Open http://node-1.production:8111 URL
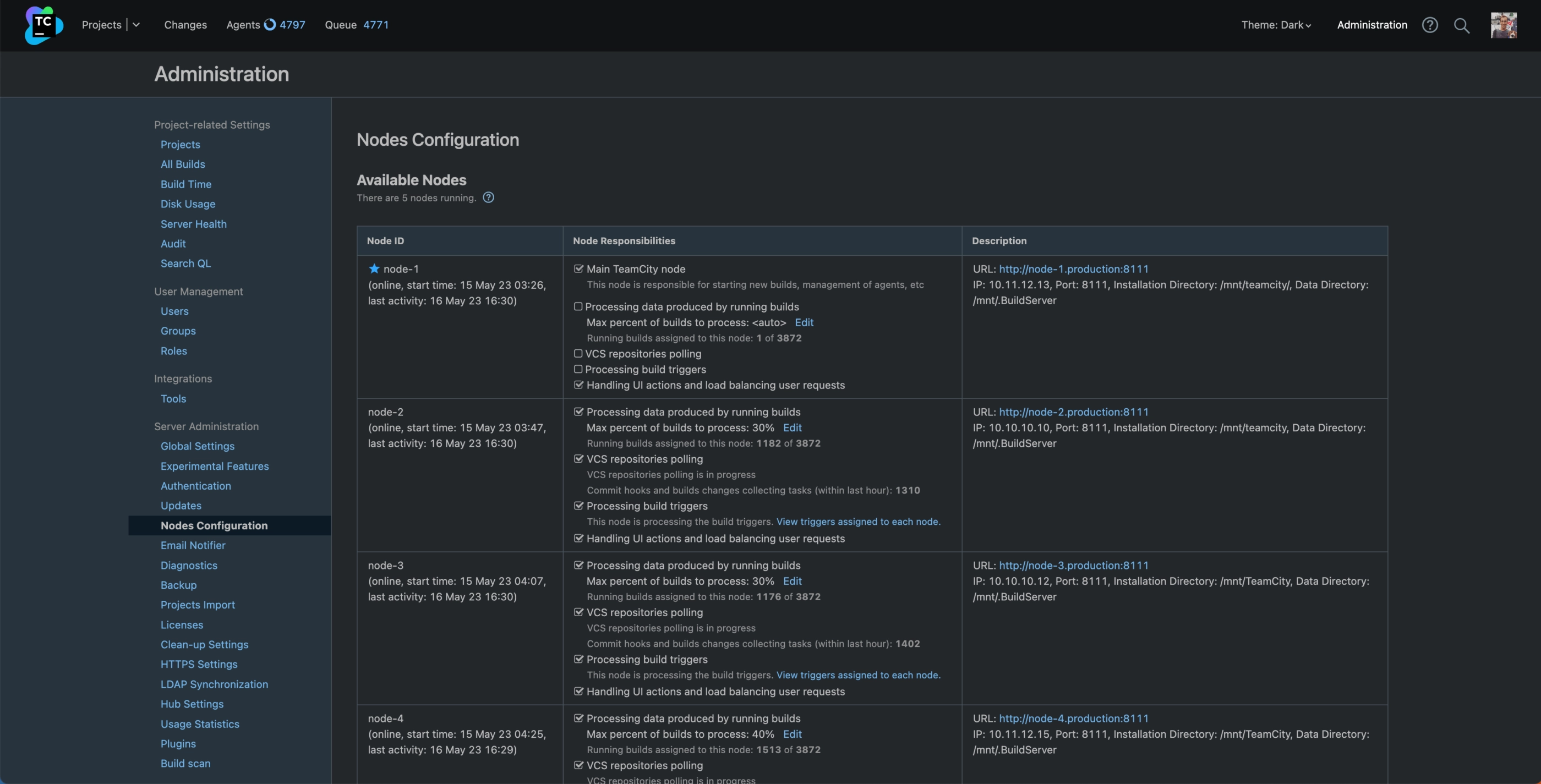This screenshot has height=784, width=1541. pos(1074,268)
